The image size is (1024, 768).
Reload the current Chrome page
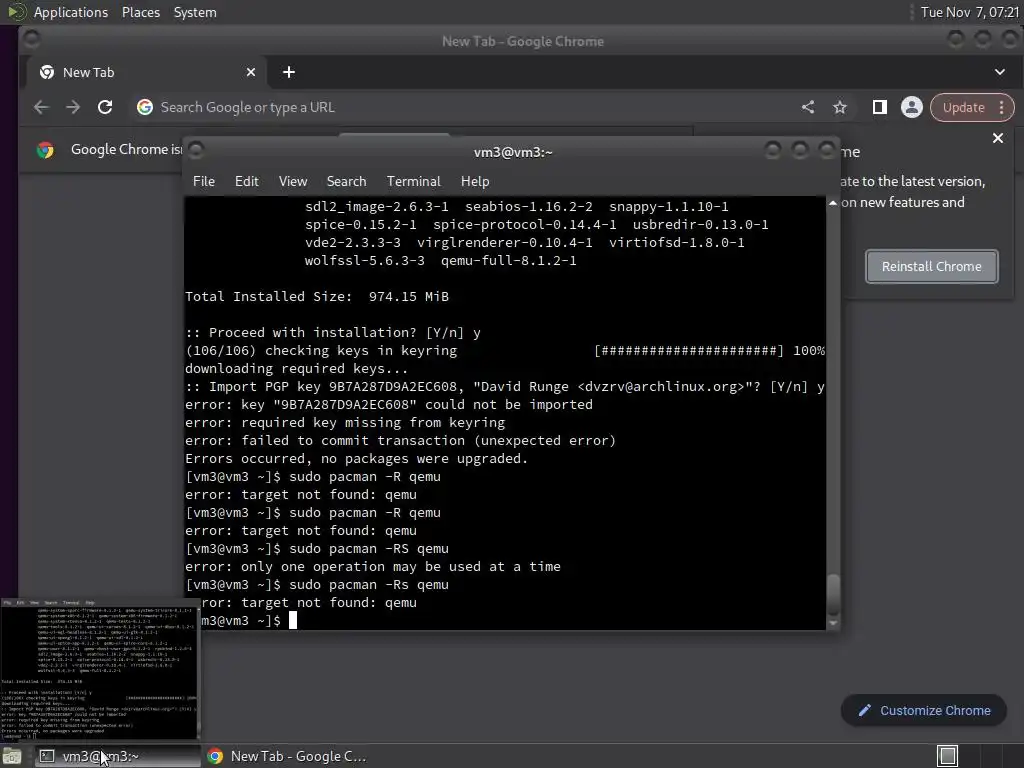click(104, 107)
